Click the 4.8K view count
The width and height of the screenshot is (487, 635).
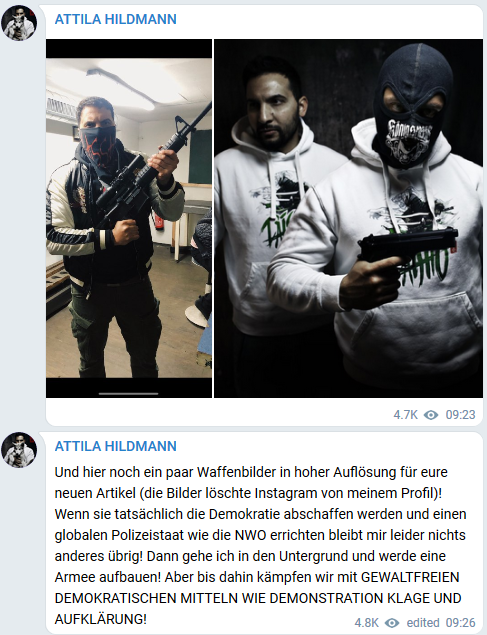click(366, 622)
